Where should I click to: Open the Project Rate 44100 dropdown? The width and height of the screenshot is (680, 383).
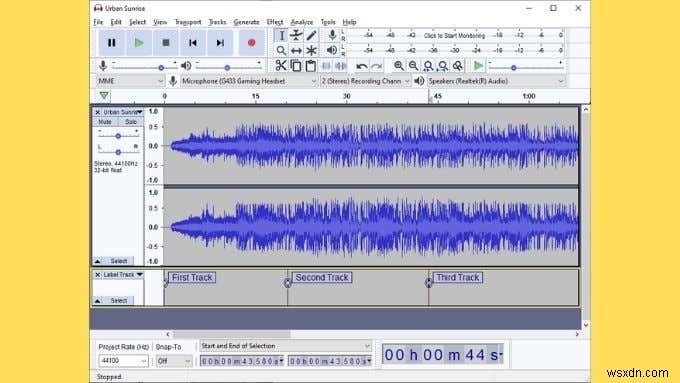123,360
